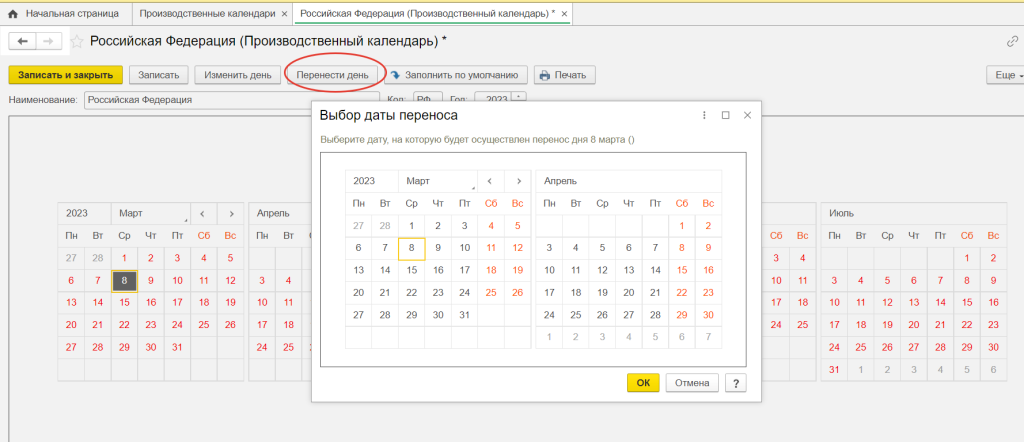
Task: Click the Апрель header in dialog calendar
Action: pyautogui.click(x=629, y=181)
